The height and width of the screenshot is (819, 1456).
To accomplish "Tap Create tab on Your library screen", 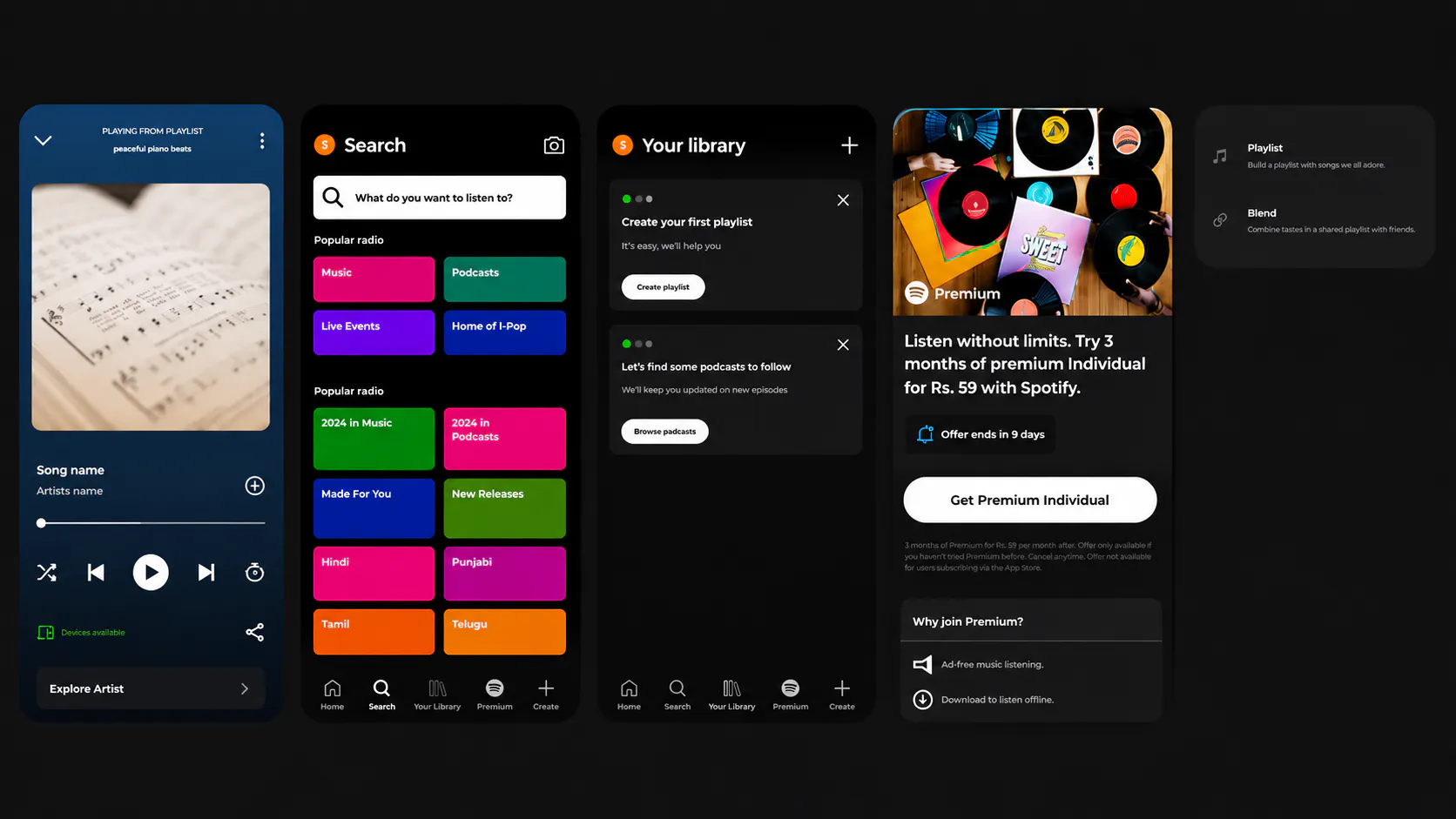I will (842, 695).
